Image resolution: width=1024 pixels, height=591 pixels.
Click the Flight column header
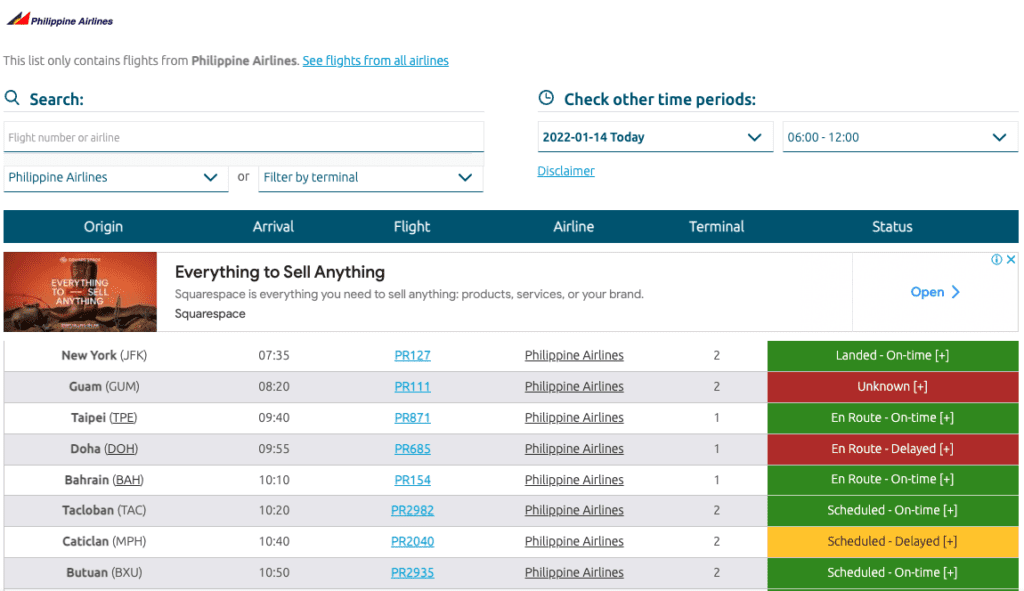tap(412, 227)
